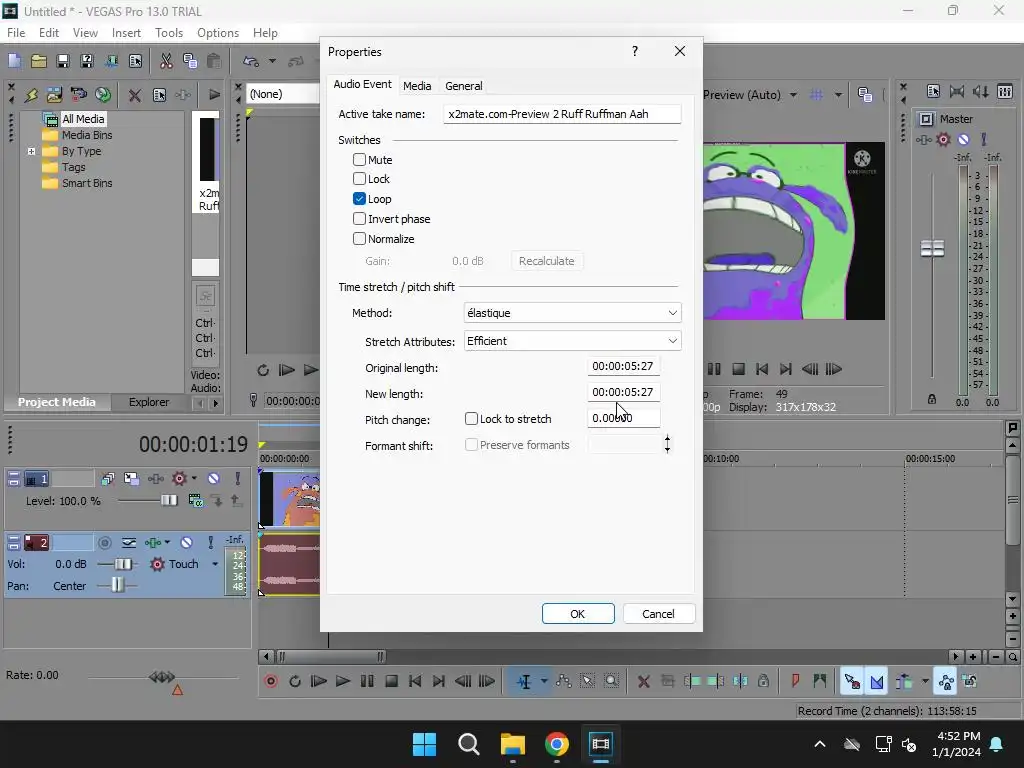
Task: Click the Record button in transport bar
Action: tap(271, 681)
